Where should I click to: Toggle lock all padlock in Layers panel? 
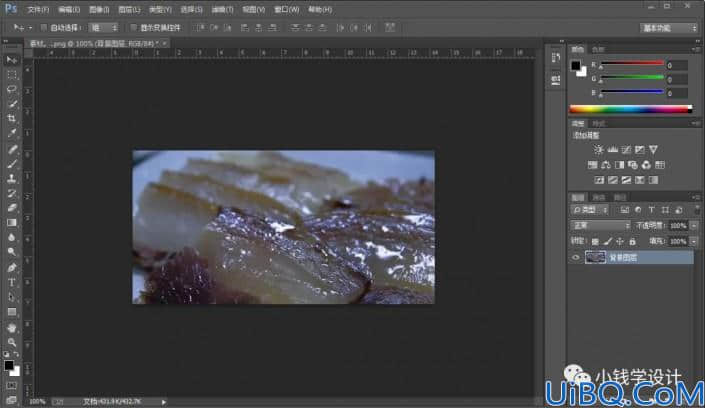coord(632,242)
